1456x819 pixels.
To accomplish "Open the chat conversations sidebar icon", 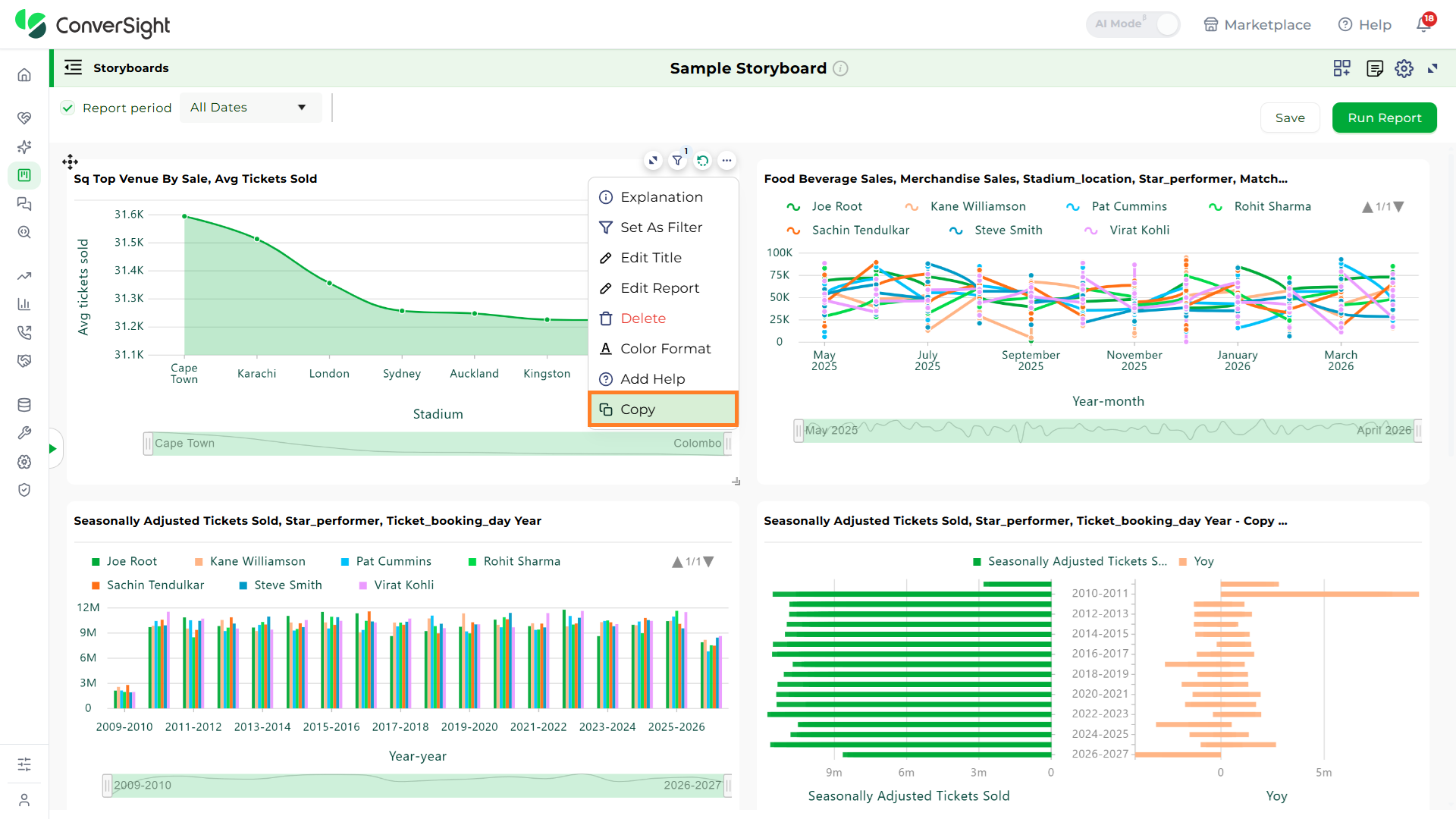I will (x=24, y=204).
